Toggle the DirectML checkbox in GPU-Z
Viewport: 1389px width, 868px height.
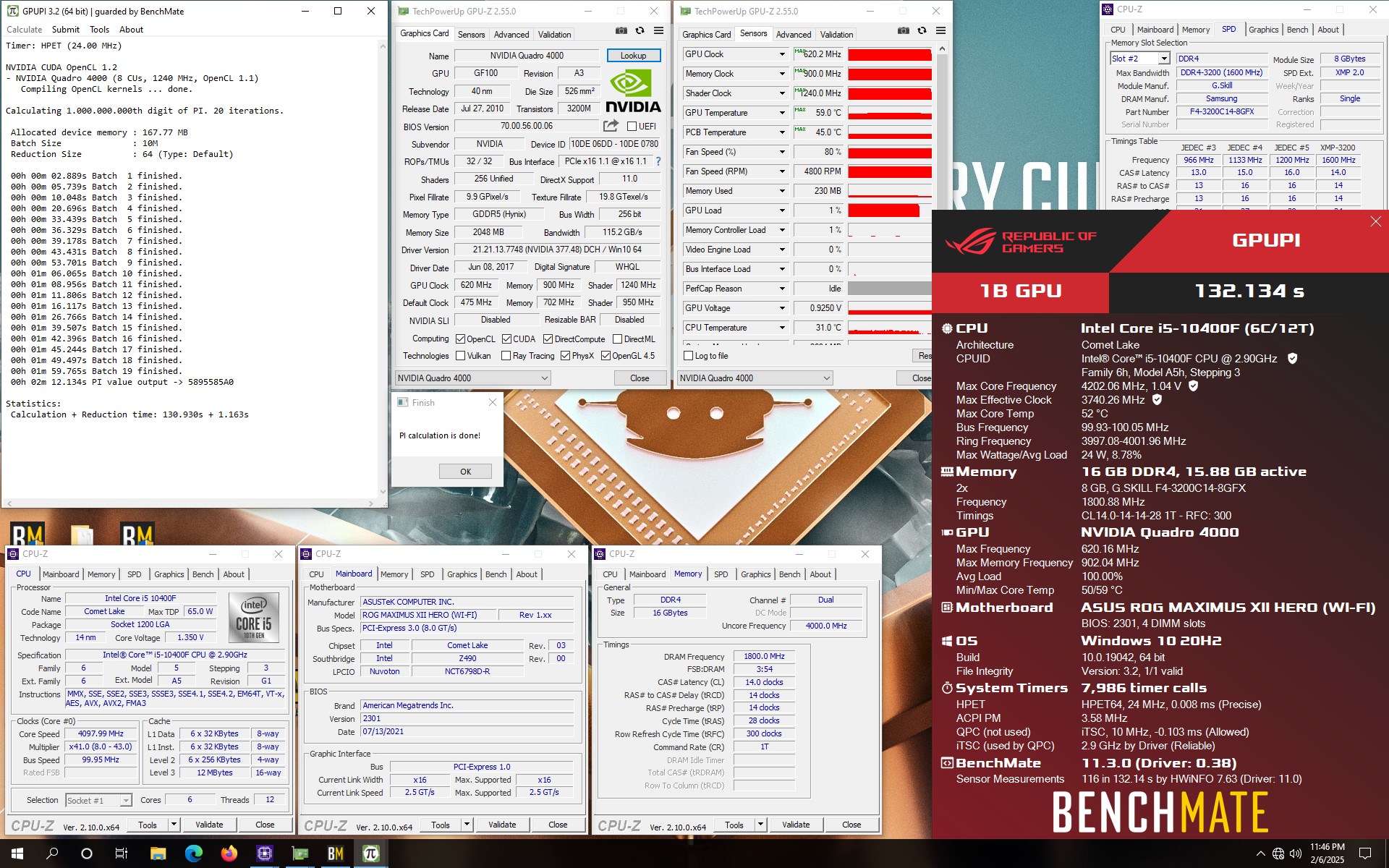[617, 339]
